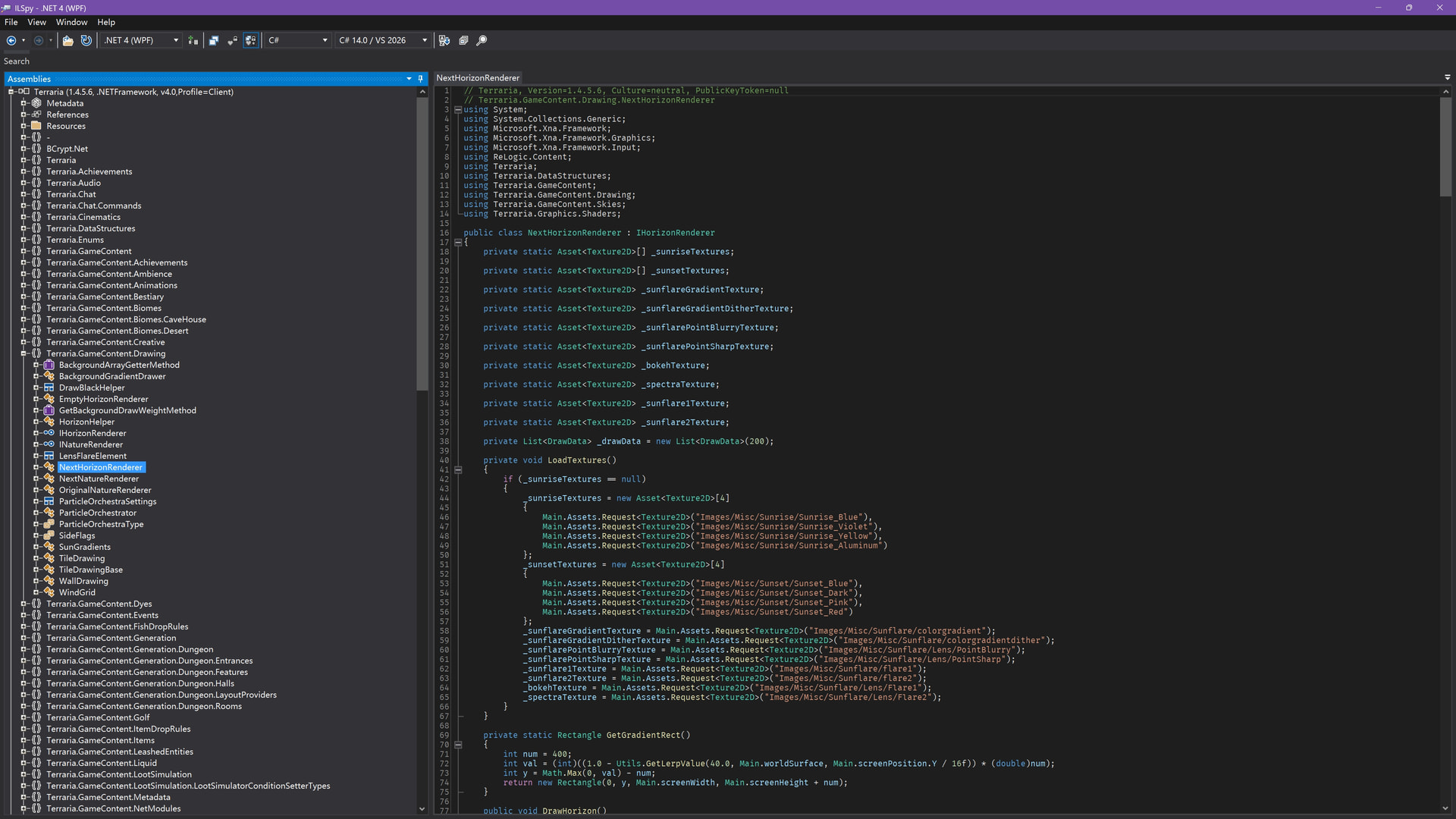The image size is (1456, 819).
Task: Toggle show only public types and members
Action: pyautogui.click(x=214, y=40)
